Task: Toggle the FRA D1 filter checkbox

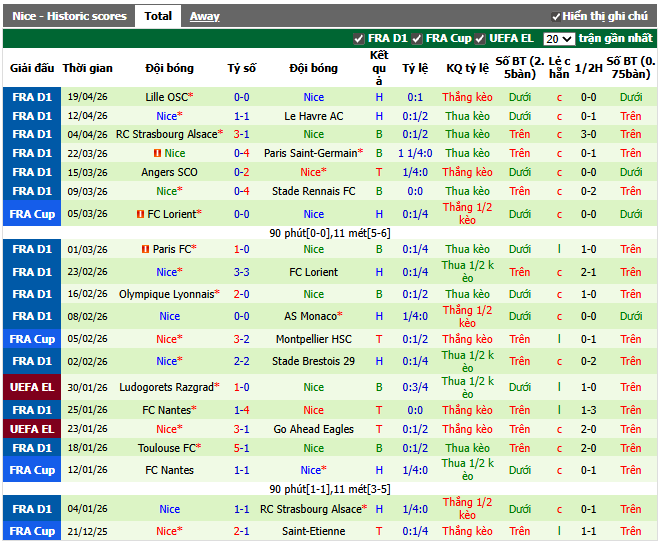Action: [x=359, y=39]
